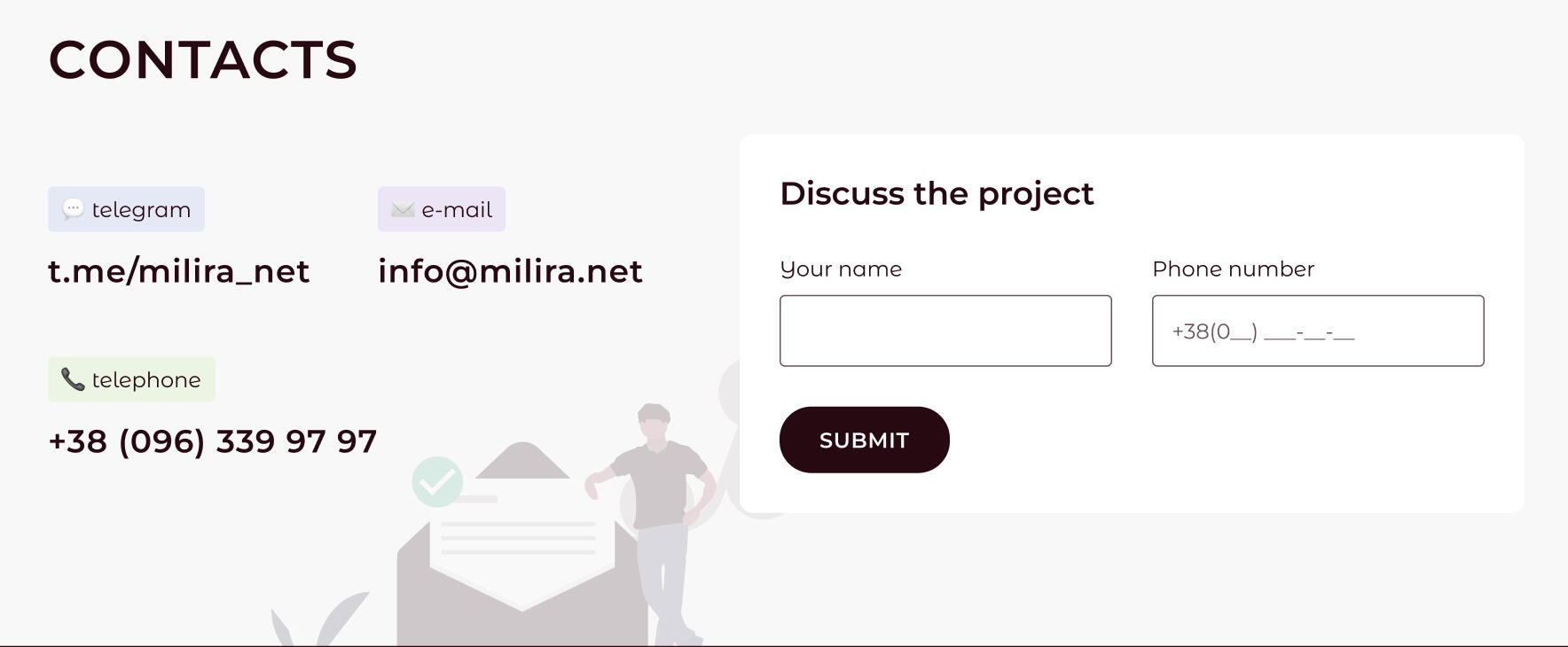Click the telegram speech bubble icon
Screen dimensions: 1568x647
coord(73,209)
